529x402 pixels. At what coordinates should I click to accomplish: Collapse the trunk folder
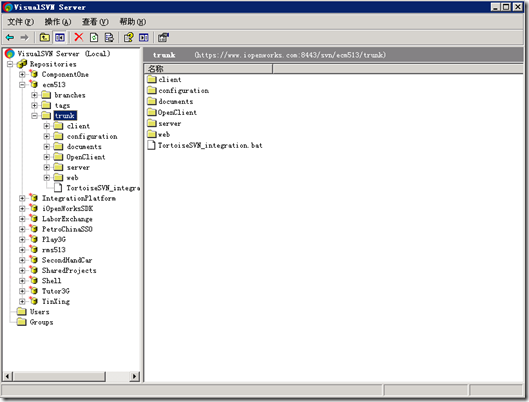click(x=34, y=116)
